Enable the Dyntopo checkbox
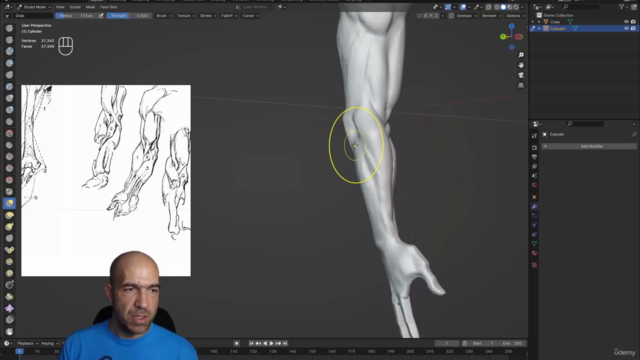Screen dimensions: 640x360 tap(451, 16)
